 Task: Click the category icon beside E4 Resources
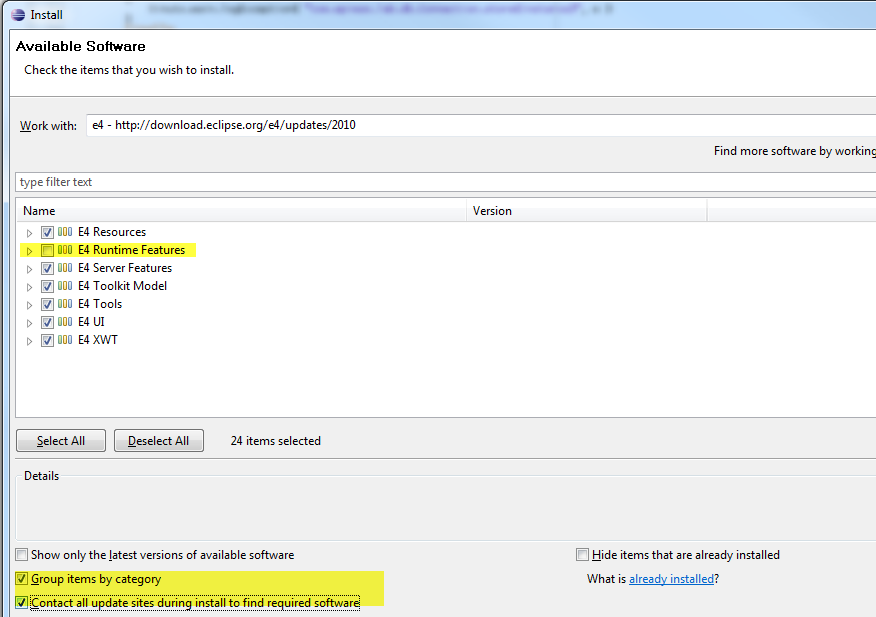65,232
